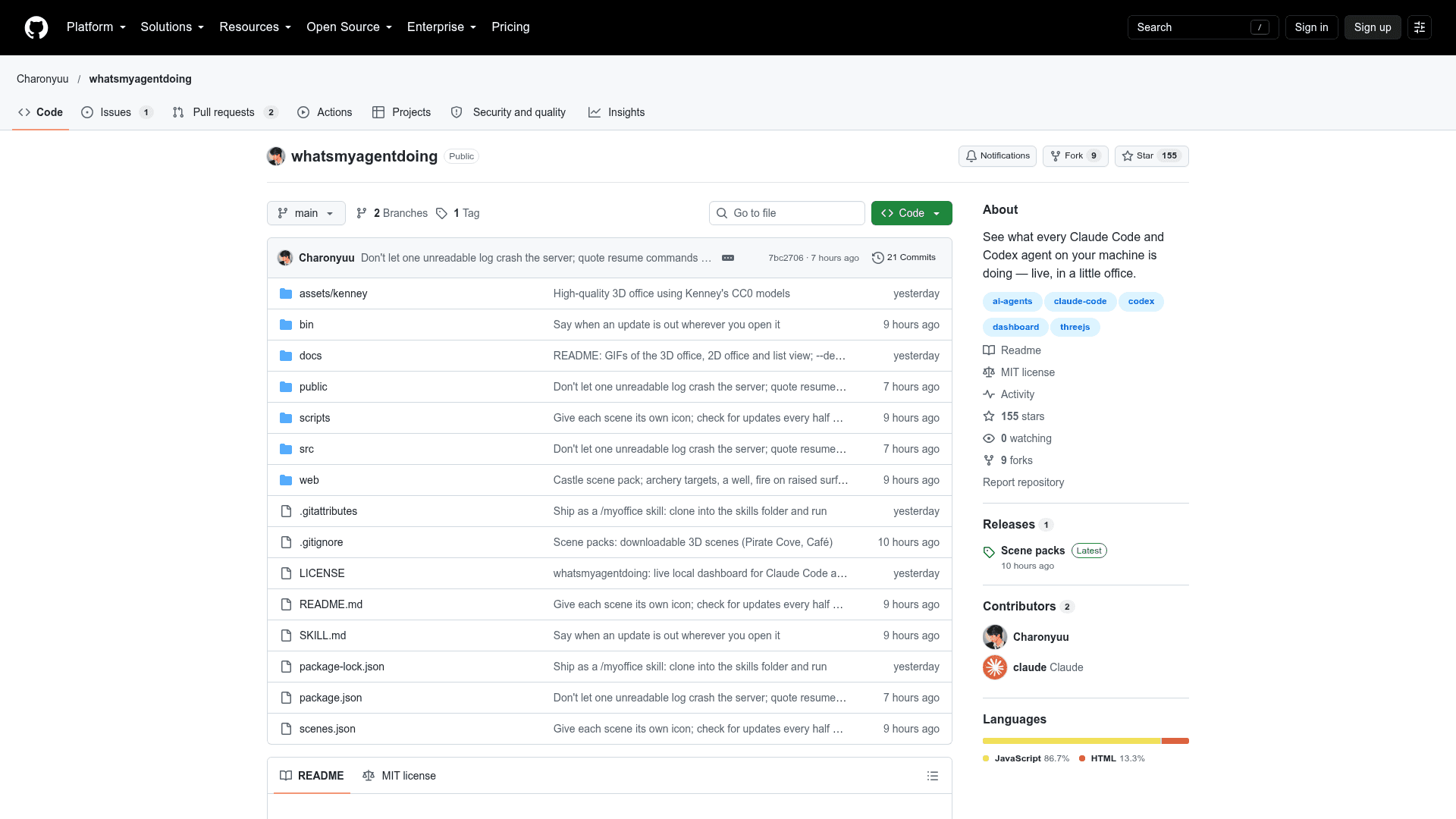The width and height of the screenshot is (1456, 819).
Task: Open the 21 Commits history
Action: 904,258
